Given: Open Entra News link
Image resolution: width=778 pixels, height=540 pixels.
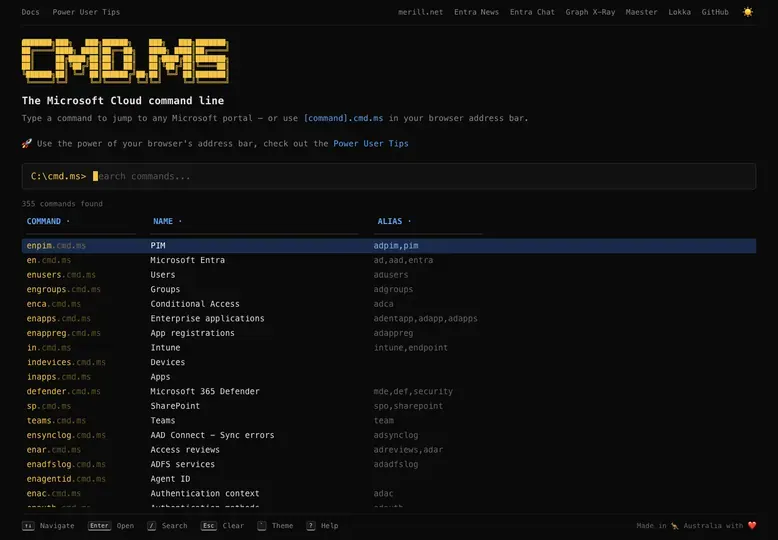Looking at the screenshot, I should (476, 12).
